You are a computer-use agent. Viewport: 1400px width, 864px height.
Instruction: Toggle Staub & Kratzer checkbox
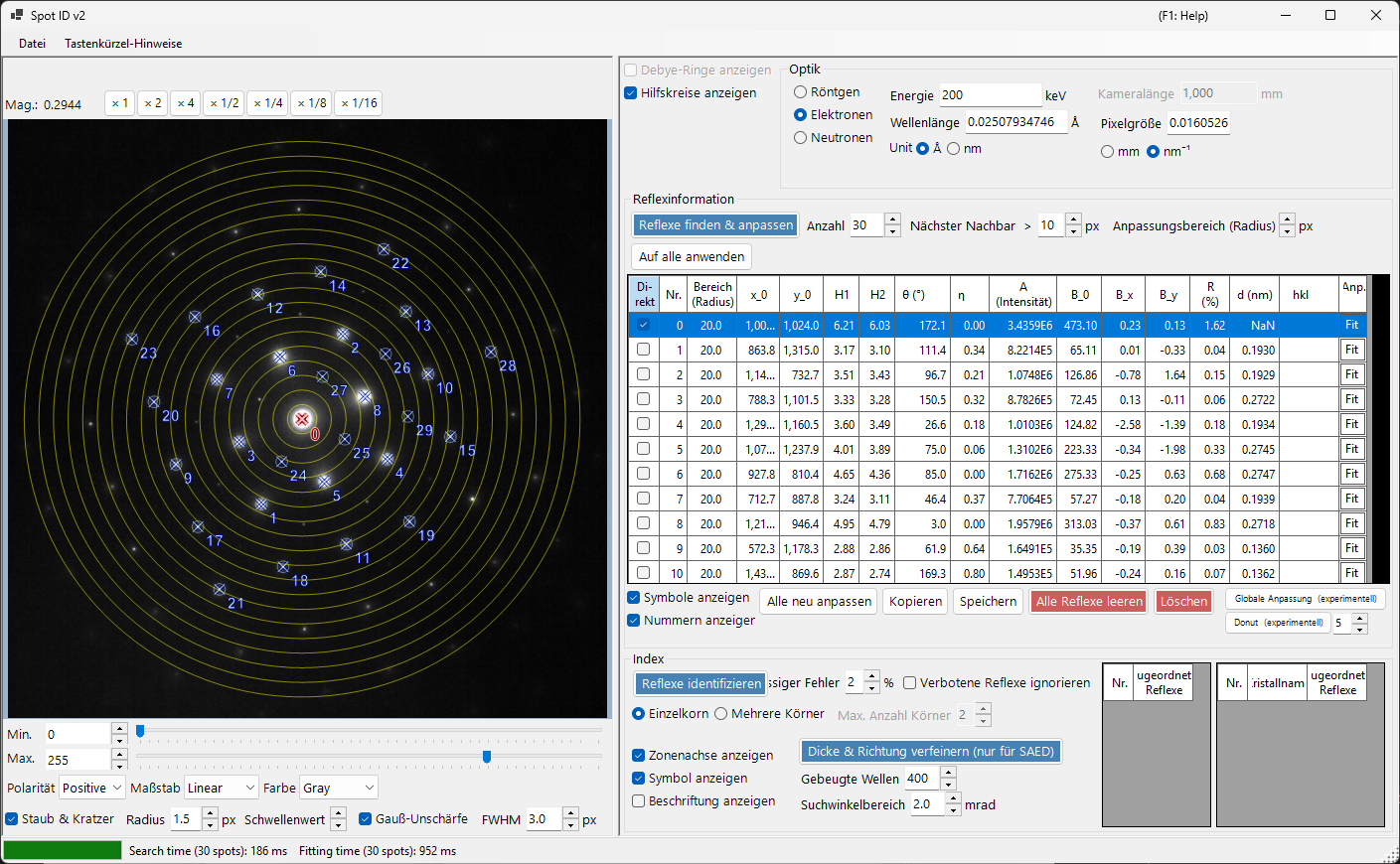12,819
